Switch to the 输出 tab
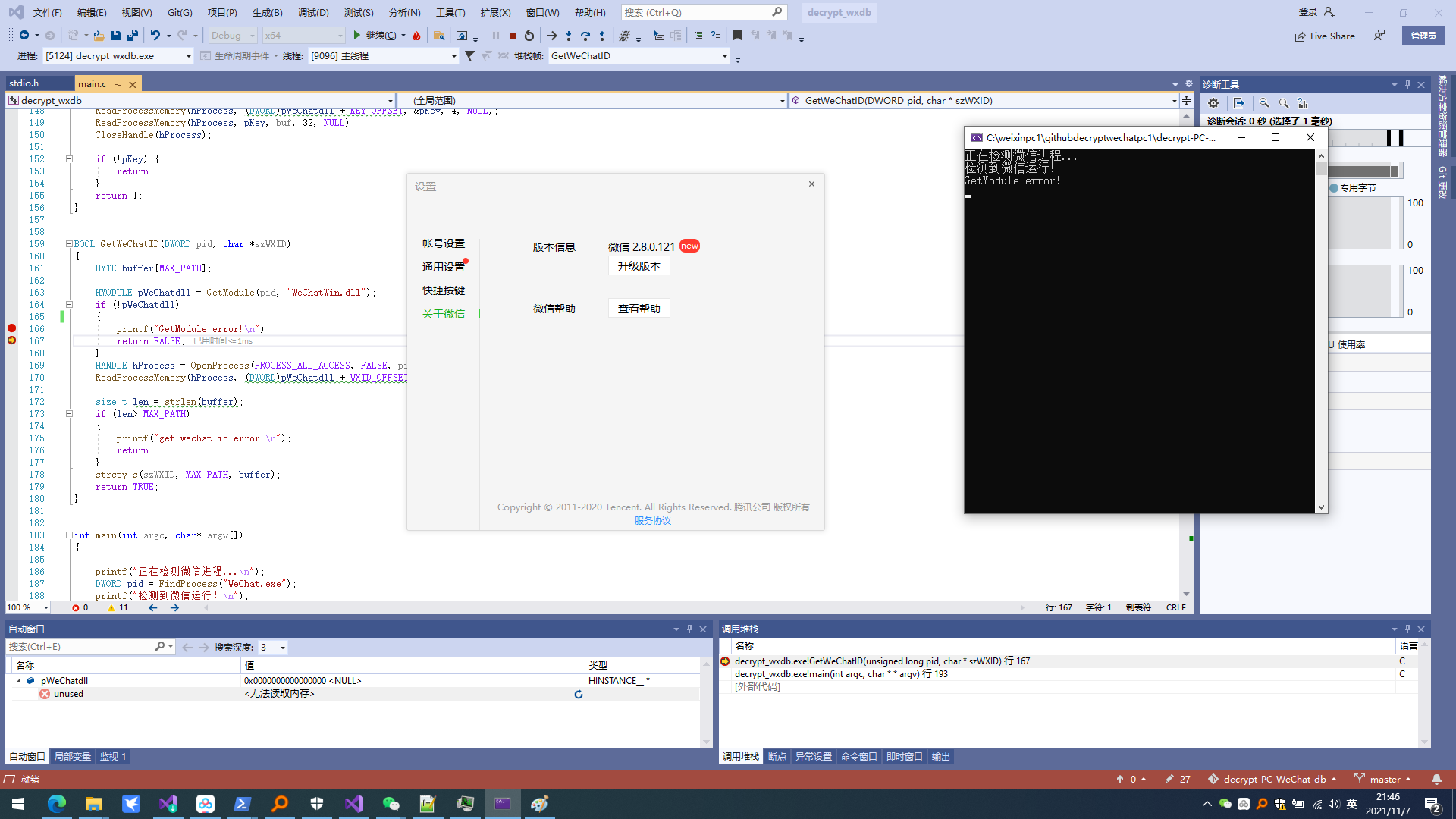This screenshot has width=1456, height=819. (941, 757)
